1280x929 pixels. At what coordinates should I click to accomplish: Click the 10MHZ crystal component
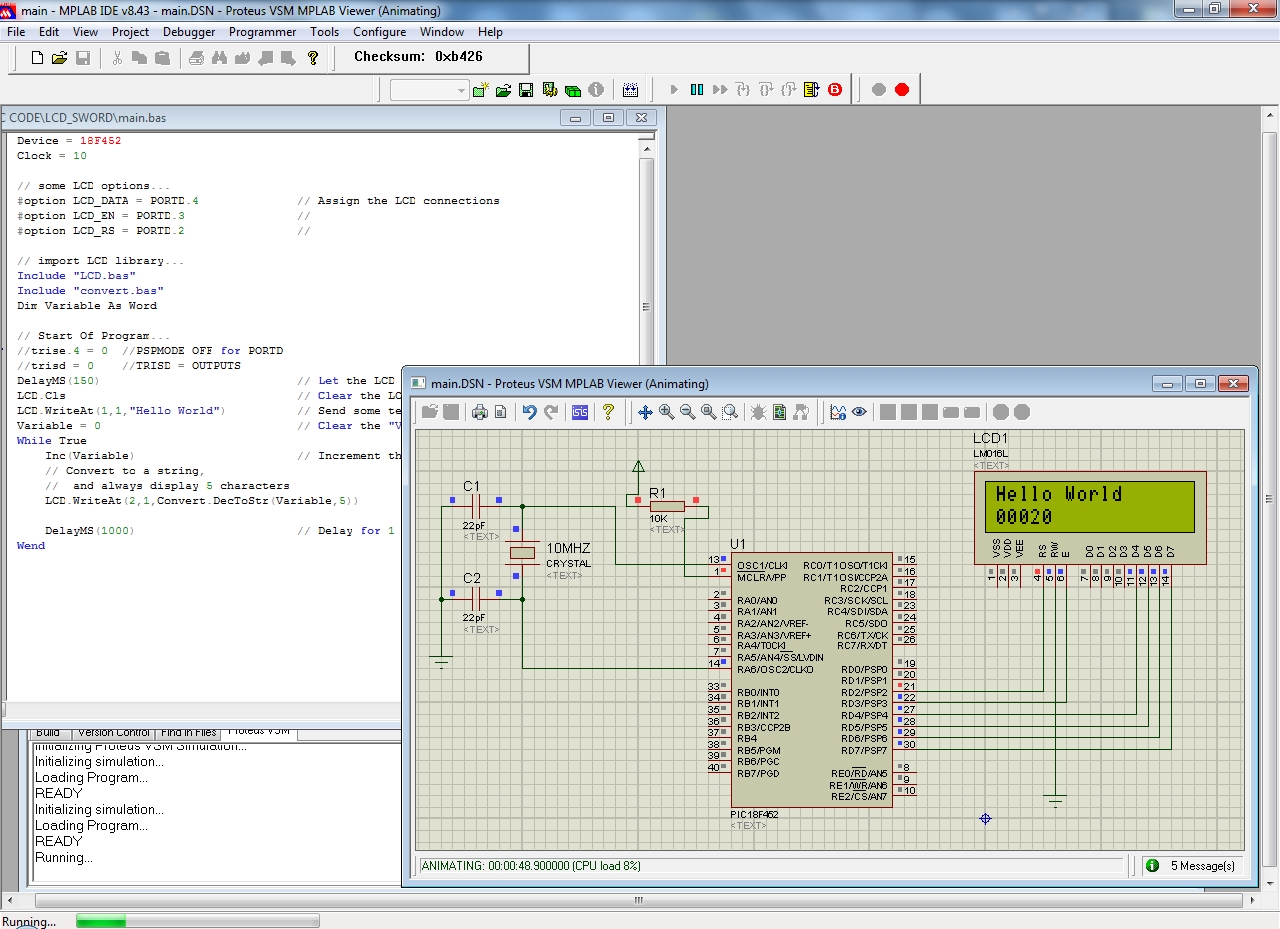523,552
